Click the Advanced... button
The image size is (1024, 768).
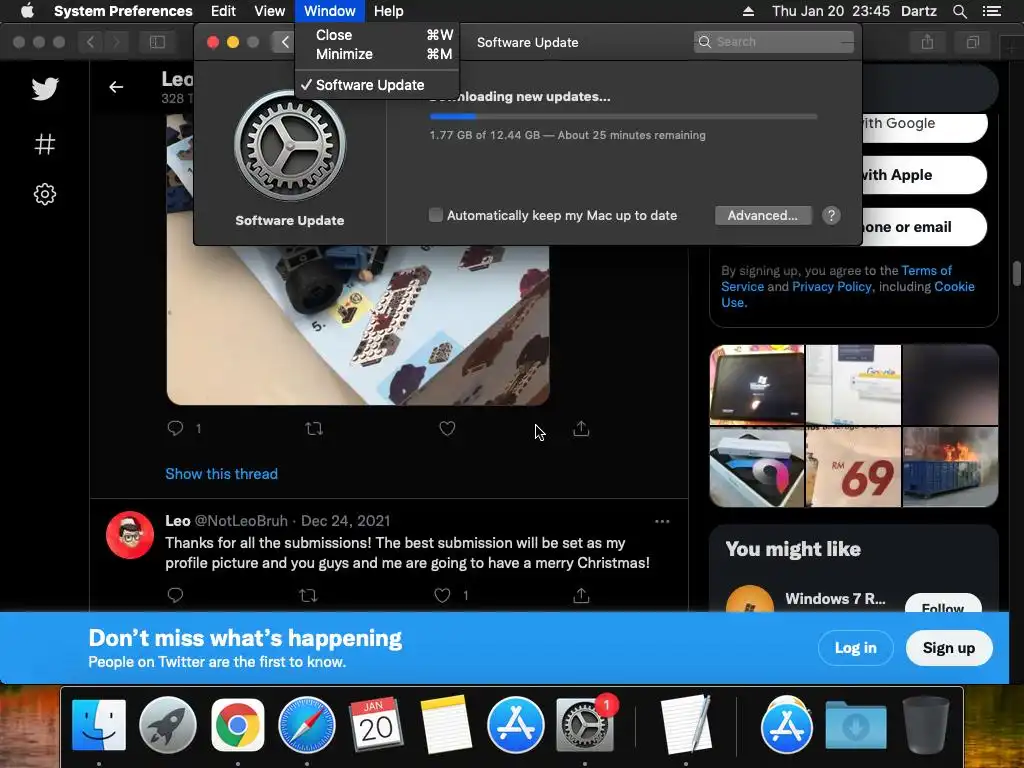point(763,216)
